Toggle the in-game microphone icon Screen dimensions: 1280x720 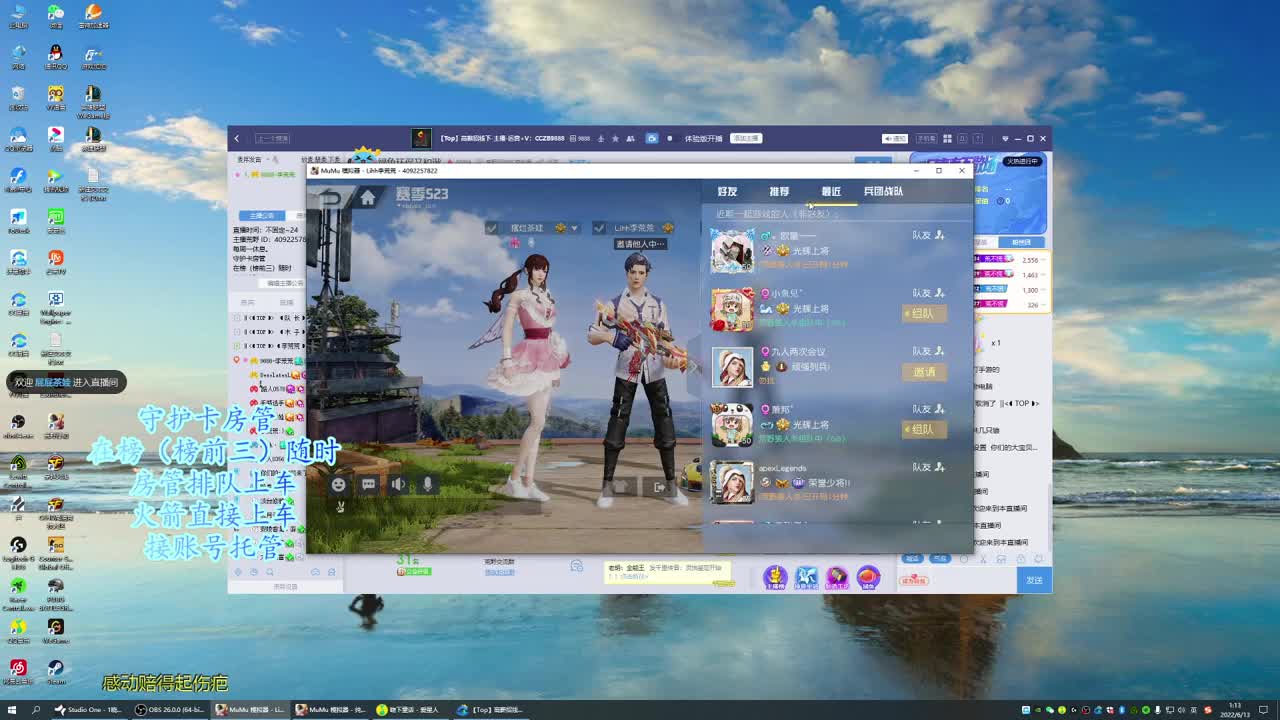pos(427,484)
